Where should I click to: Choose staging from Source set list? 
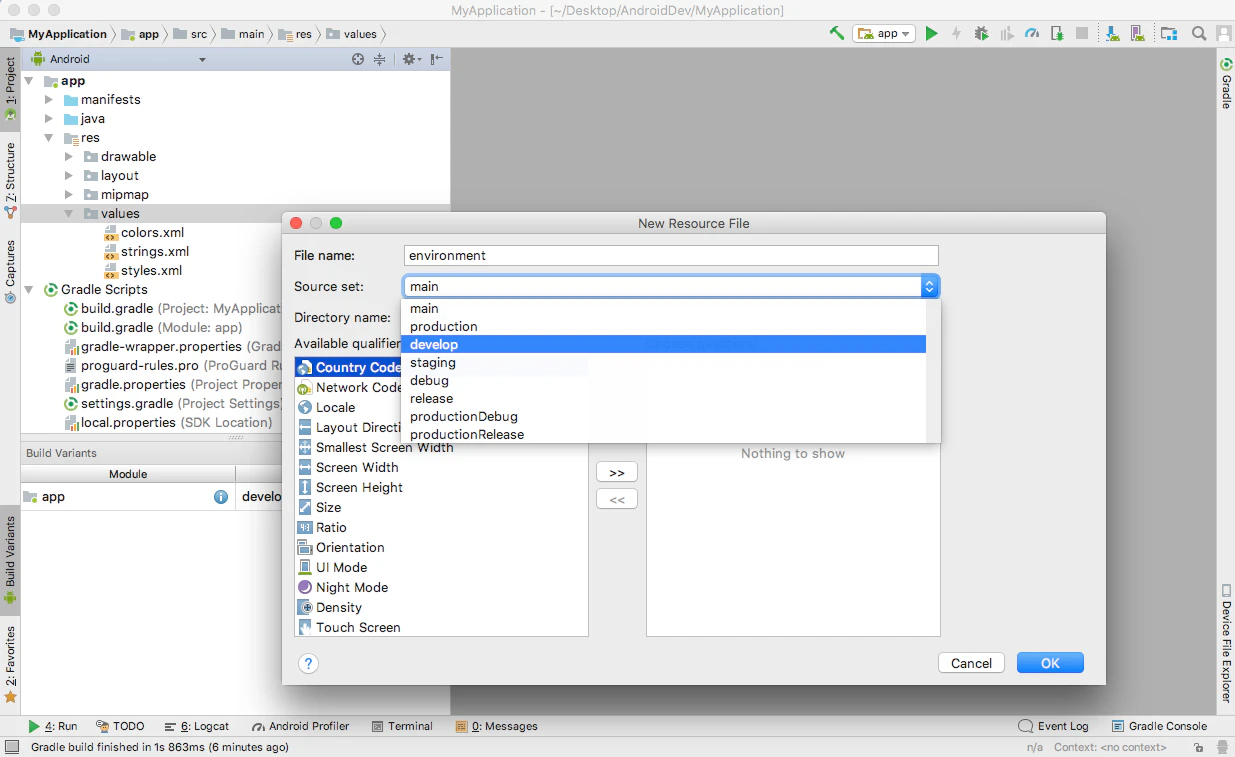(x=663, y=363)
